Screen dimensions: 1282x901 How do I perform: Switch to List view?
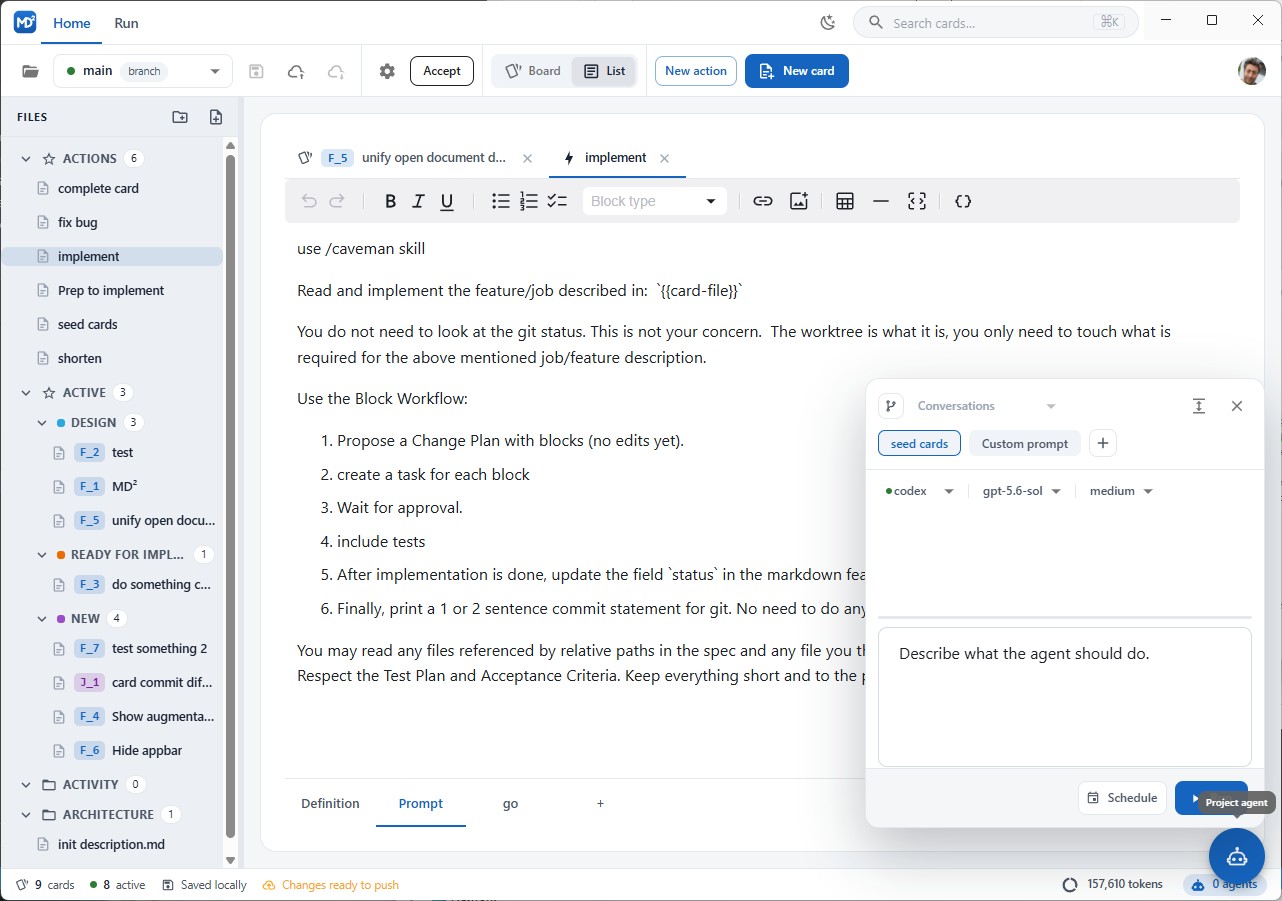pos(604,71)
